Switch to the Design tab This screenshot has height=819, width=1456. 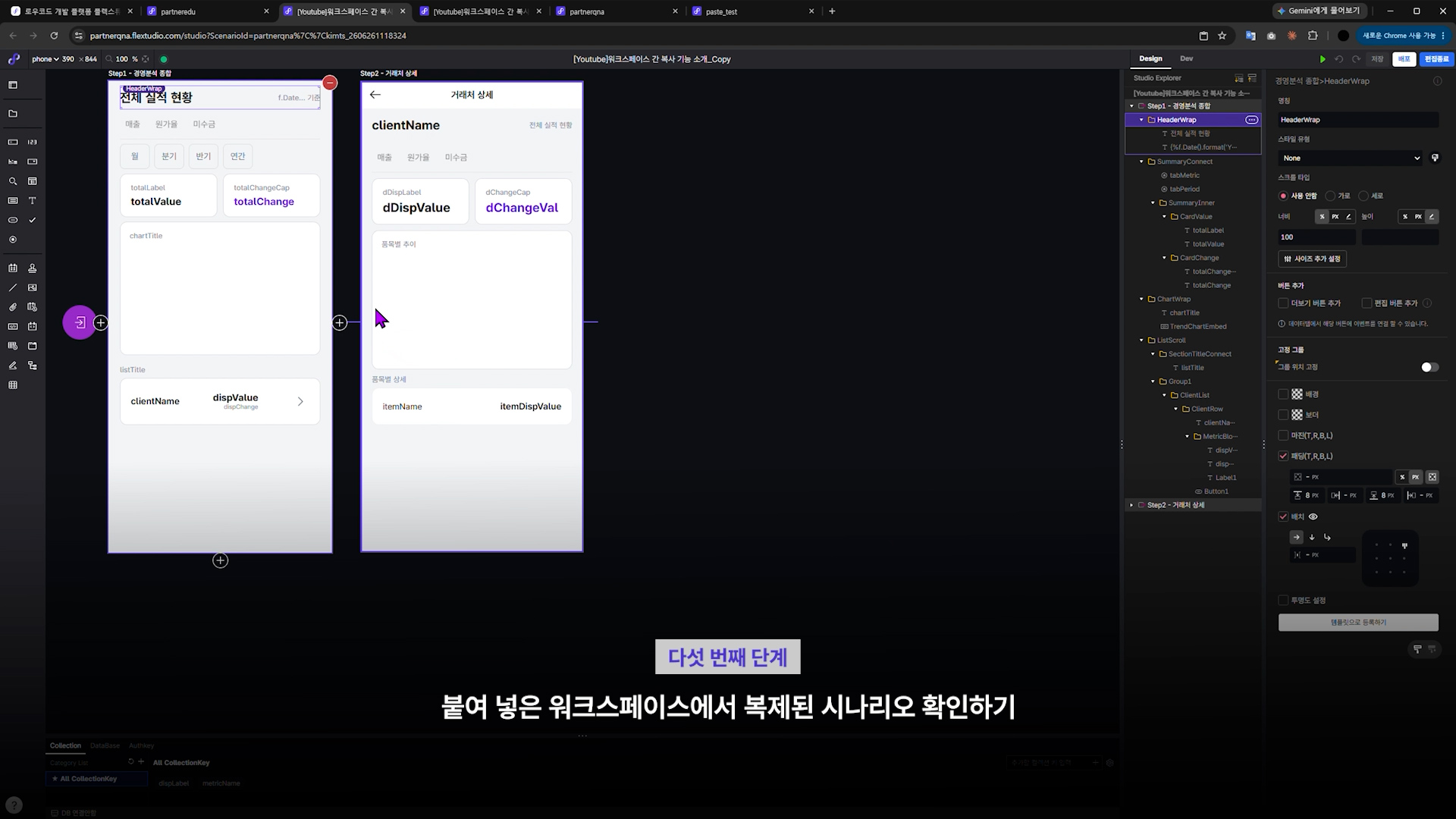1150,58
